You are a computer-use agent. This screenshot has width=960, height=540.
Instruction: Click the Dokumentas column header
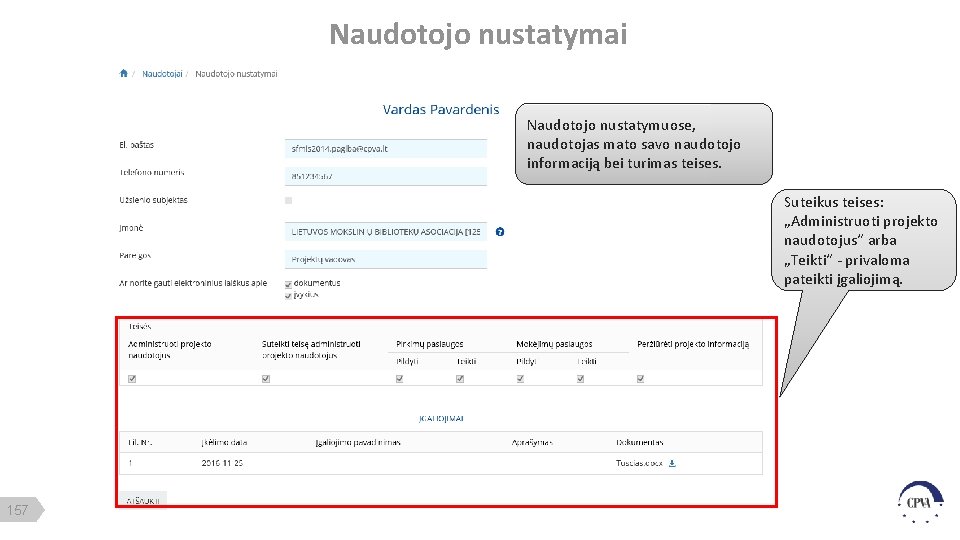pos(640,443)
